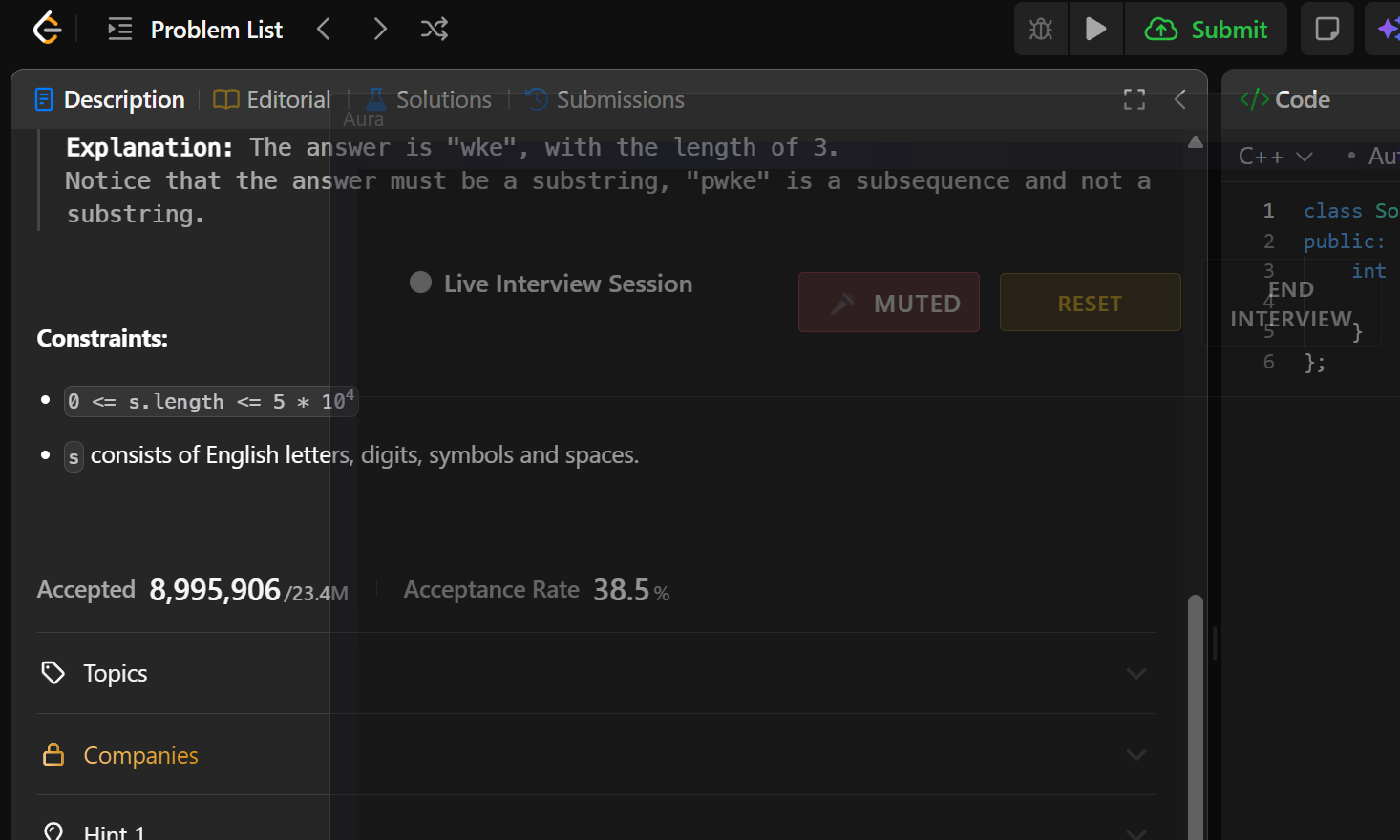This screenshot has height=840, width=1400.
Task: Click the LeetCode logo icon
Action: coord(47,29)
